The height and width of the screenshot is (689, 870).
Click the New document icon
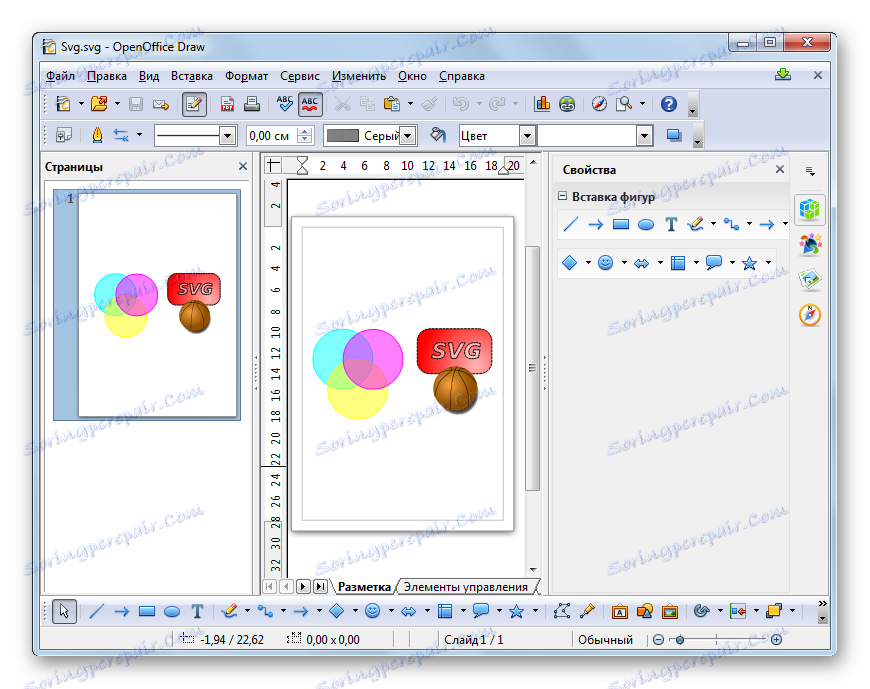point(63,104)
